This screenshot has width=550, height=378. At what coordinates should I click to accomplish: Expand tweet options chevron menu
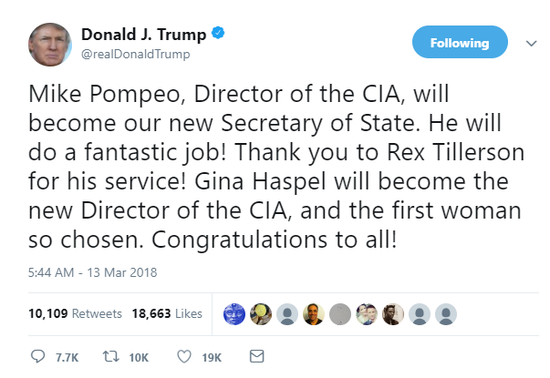[x=531, y=43]
